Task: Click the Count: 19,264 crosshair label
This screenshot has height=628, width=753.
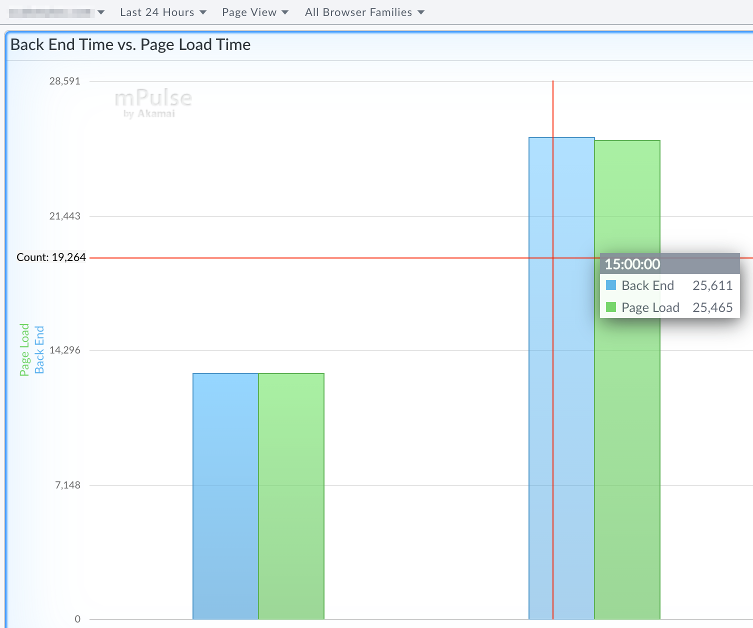Action: pos(51,257)
